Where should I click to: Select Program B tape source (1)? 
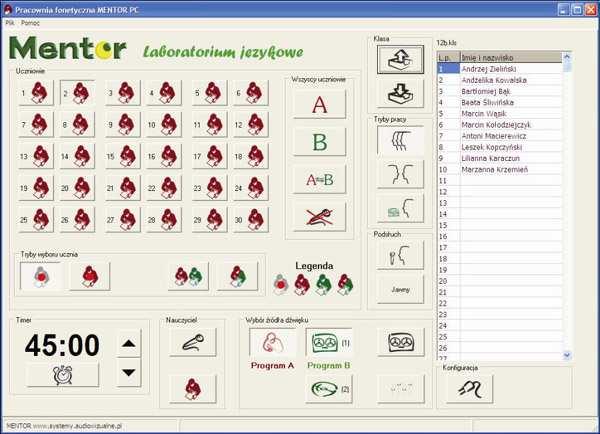pos(329,342)
